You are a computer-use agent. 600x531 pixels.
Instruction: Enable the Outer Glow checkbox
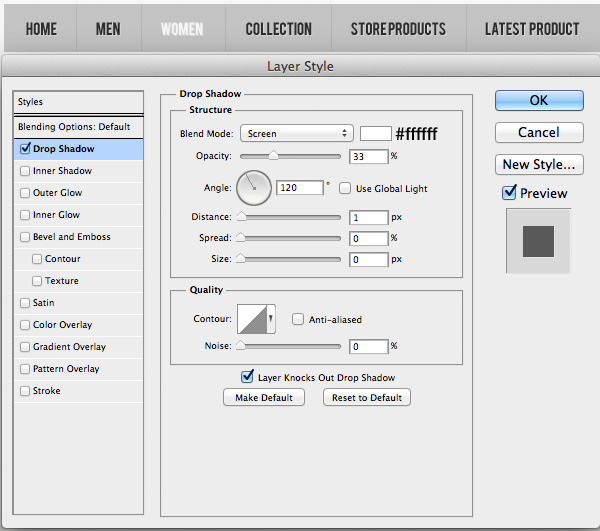point(25,193)
